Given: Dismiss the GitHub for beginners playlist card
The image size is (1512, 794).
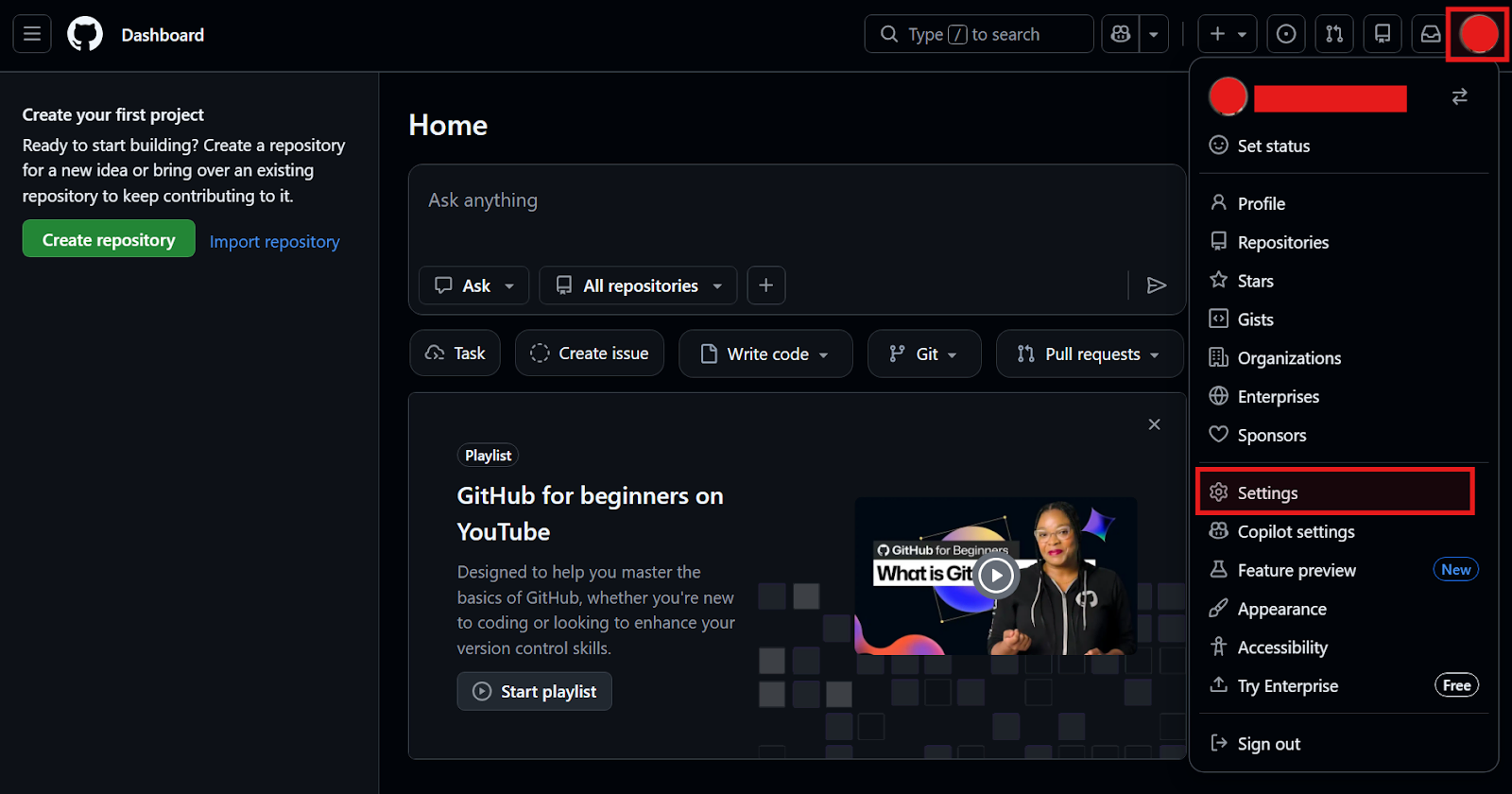Looking at the screenshot, I should click(x=1154, y=424).
